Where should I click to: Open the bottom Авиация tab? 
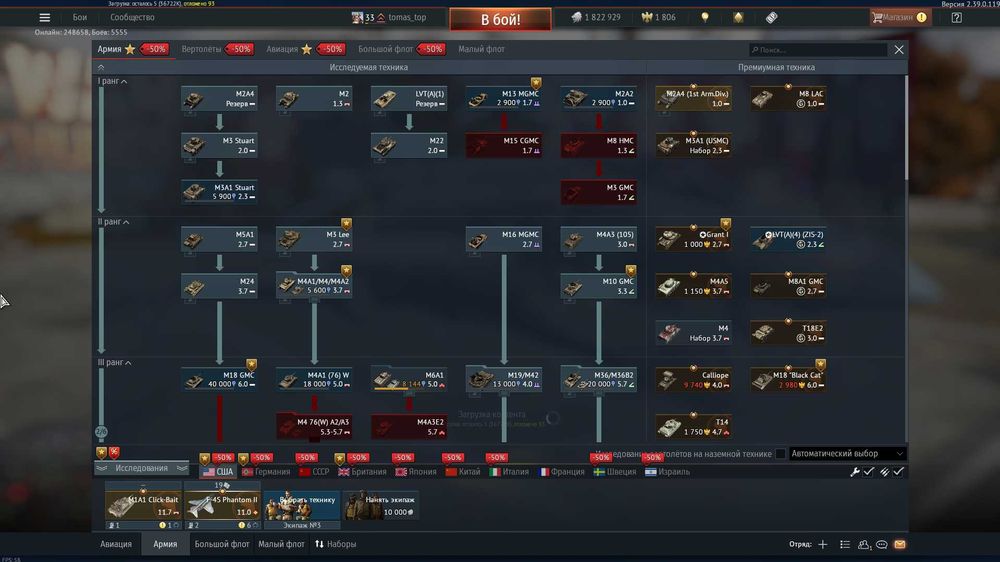coord(116,544)
